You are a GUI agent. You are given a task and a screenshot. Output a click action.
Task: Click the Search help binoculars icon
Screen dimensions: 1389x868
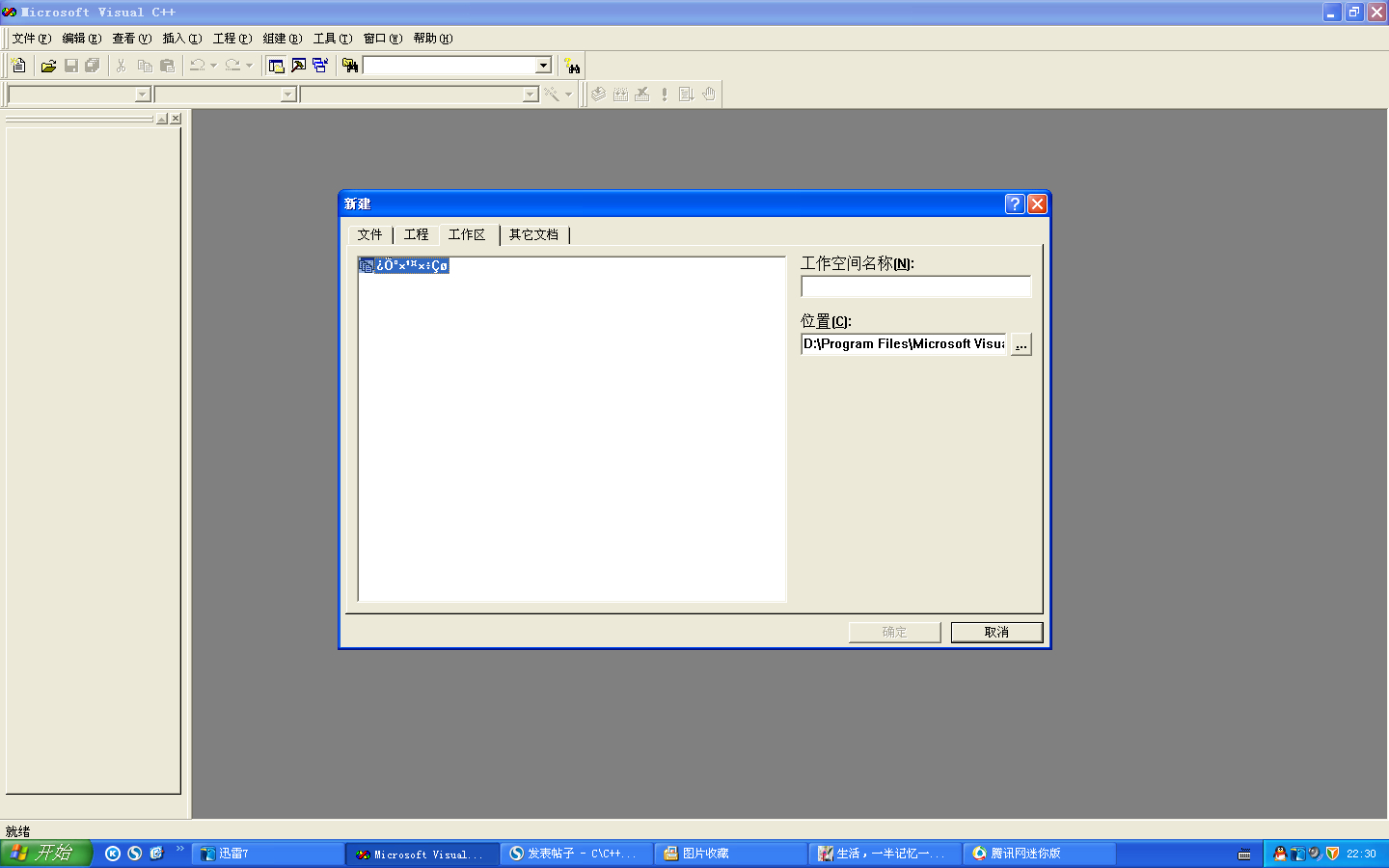click(573, 66)
